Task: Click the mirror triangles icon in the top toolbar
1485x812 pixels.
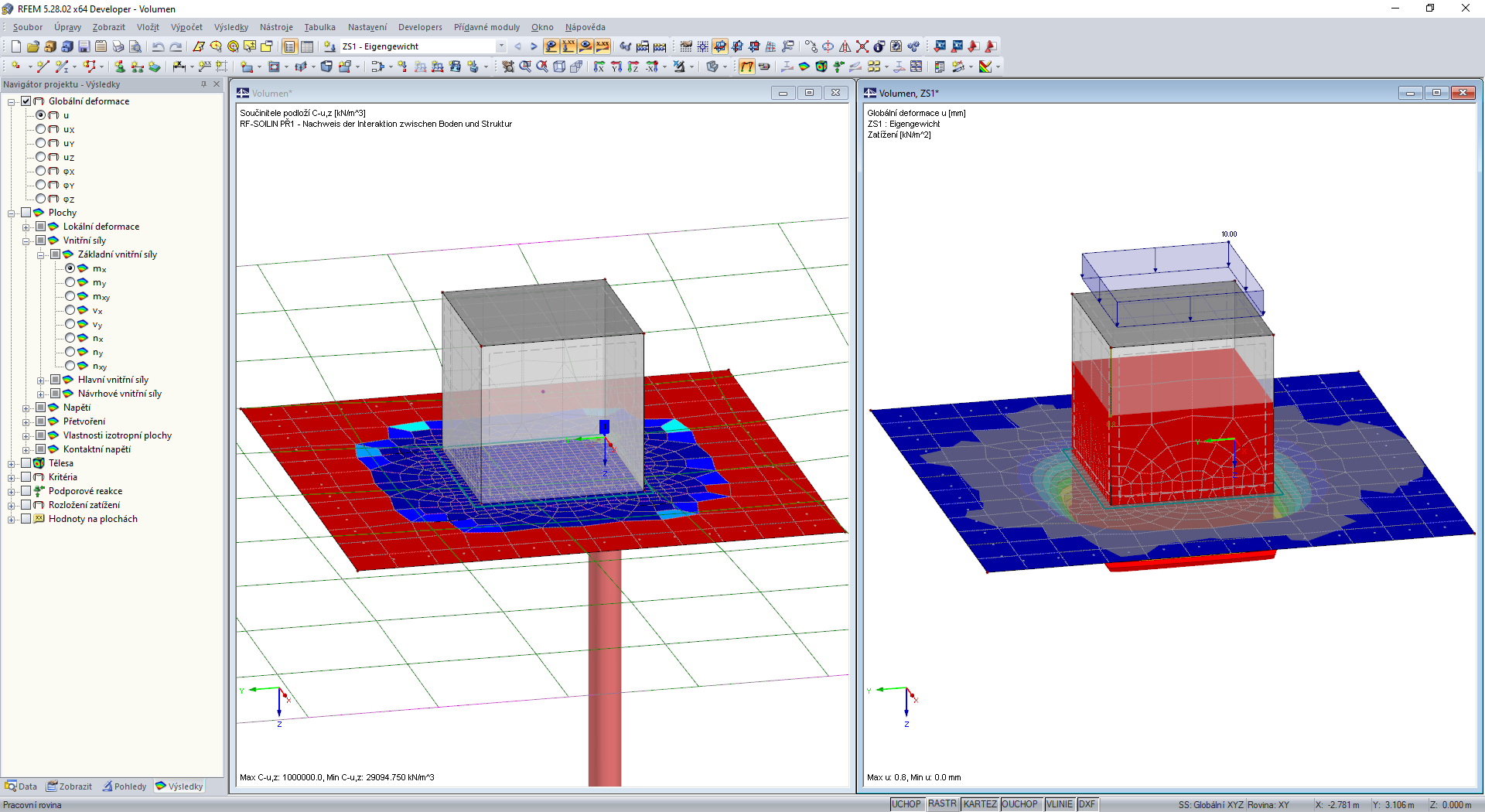Action: 845,46
